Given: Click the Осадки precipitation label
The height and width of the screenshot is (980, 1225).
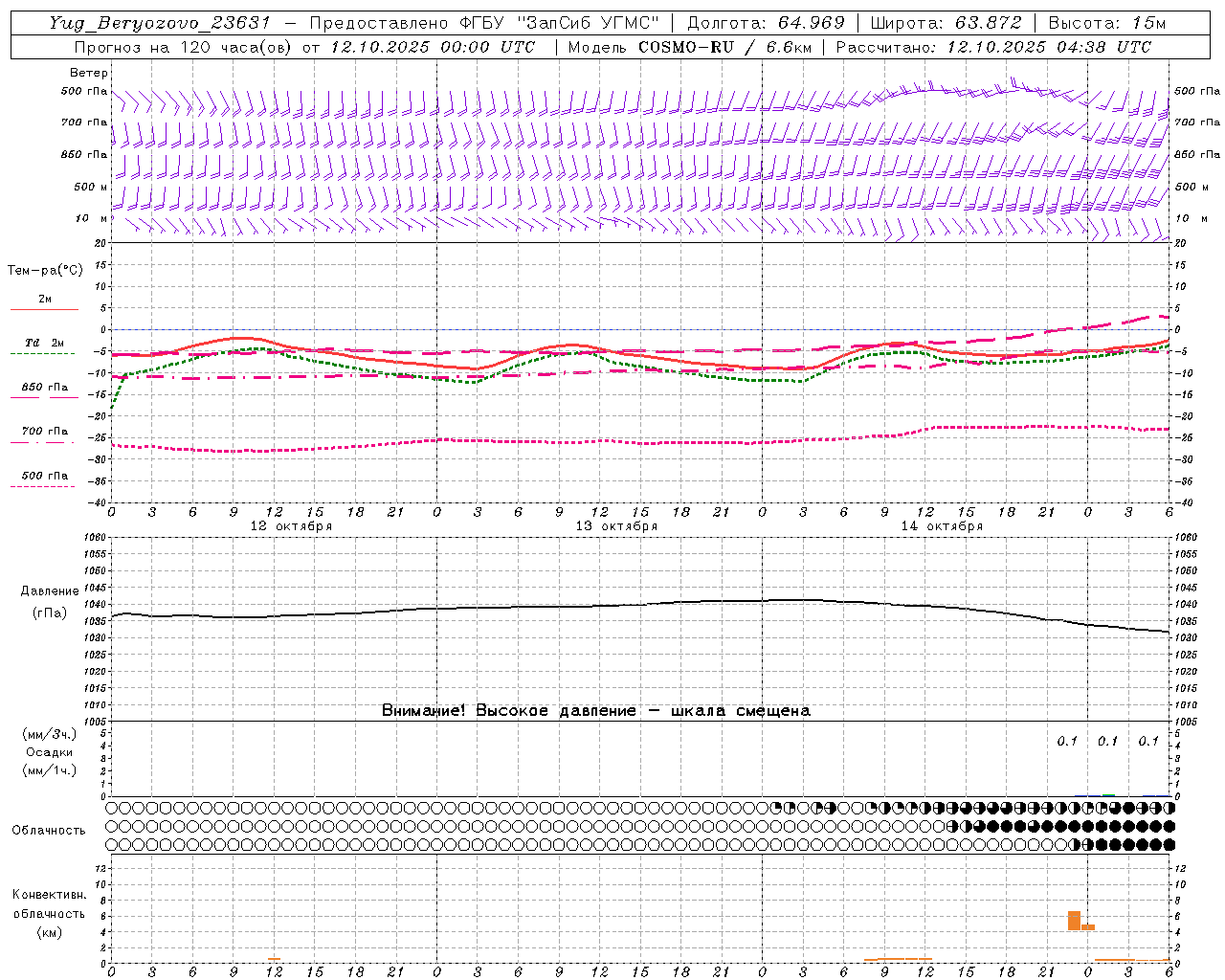Looking at the screenshot, I should 50,752.
